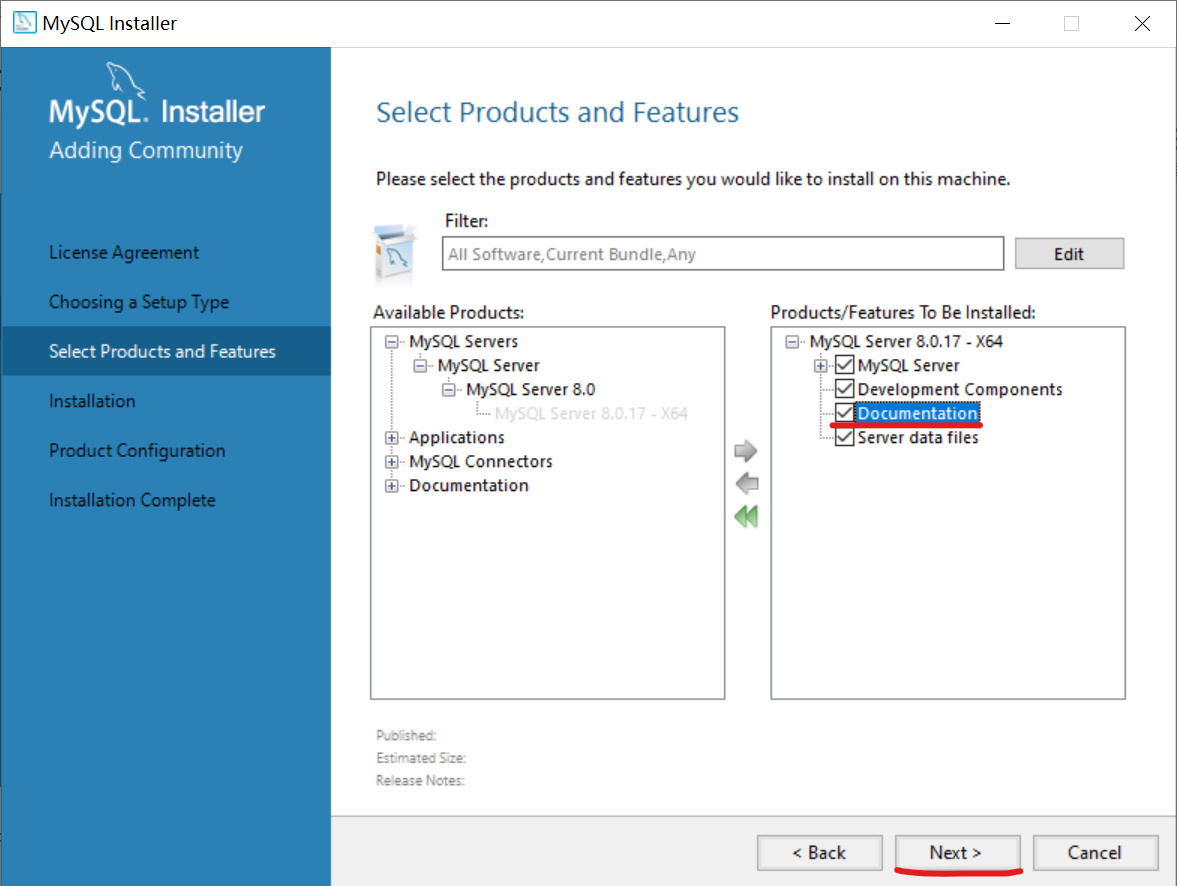Expand the Documentation node in Available Products
The width and height of the screenshot is (1177, 886).
pyautogui.click(x=391, y=486)
